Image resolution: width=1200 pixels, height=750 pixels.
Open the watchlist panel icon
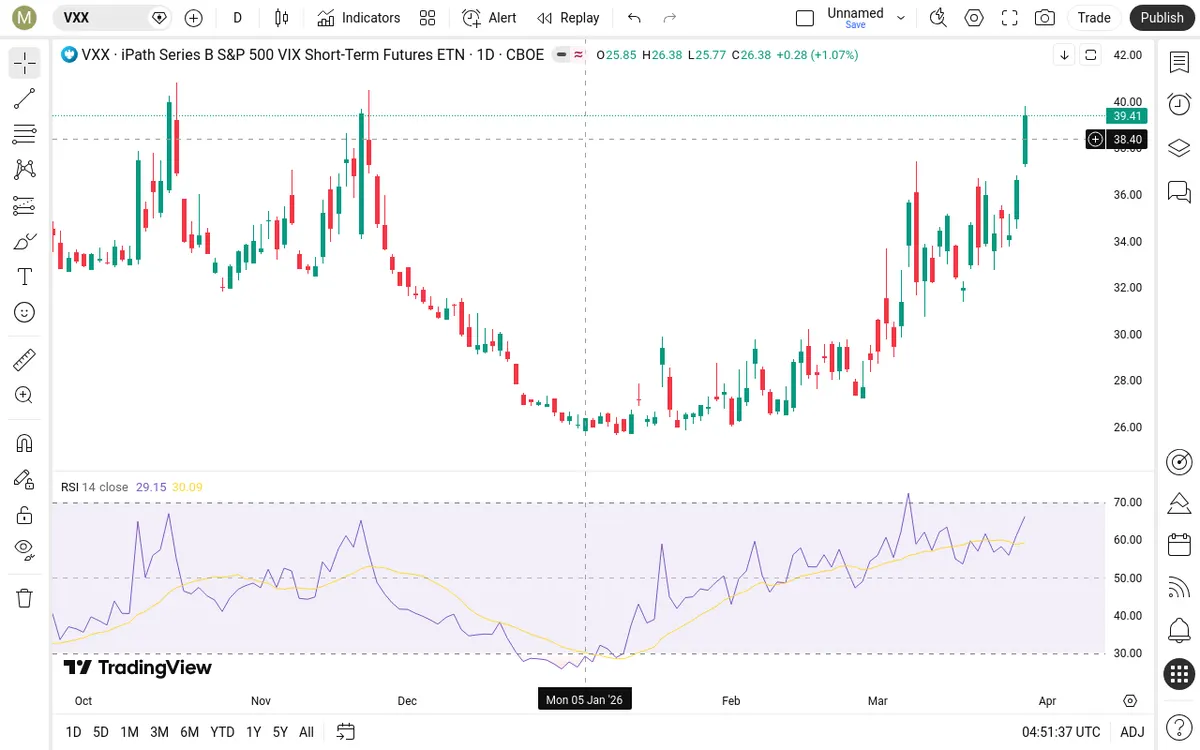click(x=1179, y=63)
